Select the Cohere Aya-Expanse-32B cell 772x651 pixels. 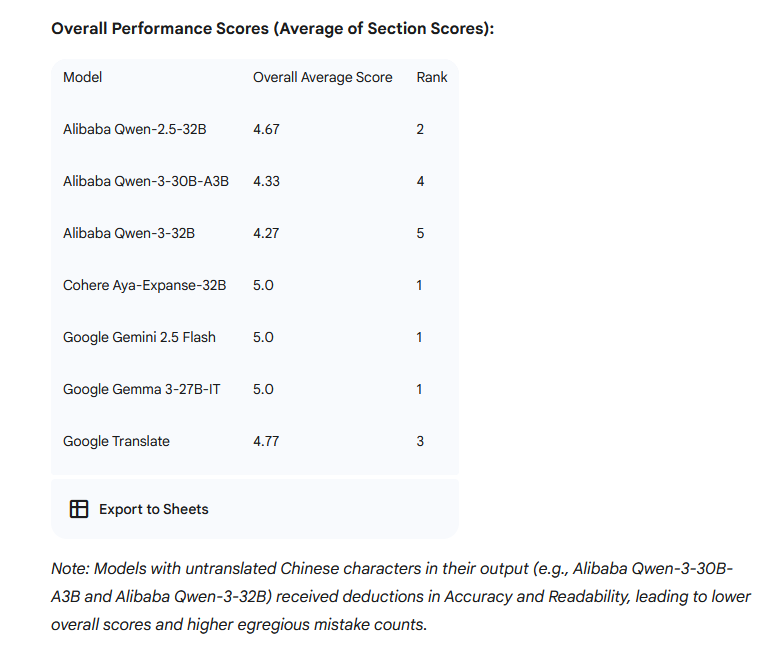(x=144, y=285)
